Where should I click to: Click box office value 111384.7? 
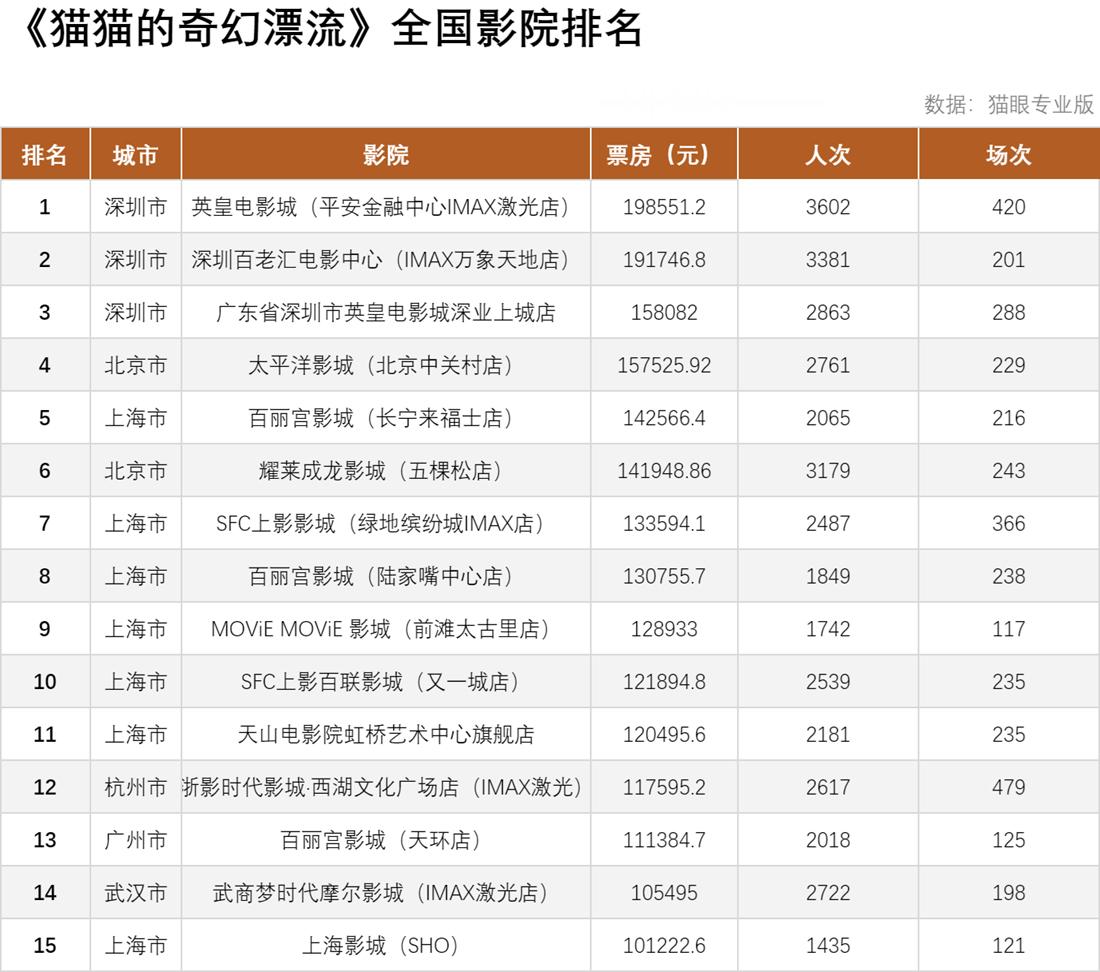664,840
